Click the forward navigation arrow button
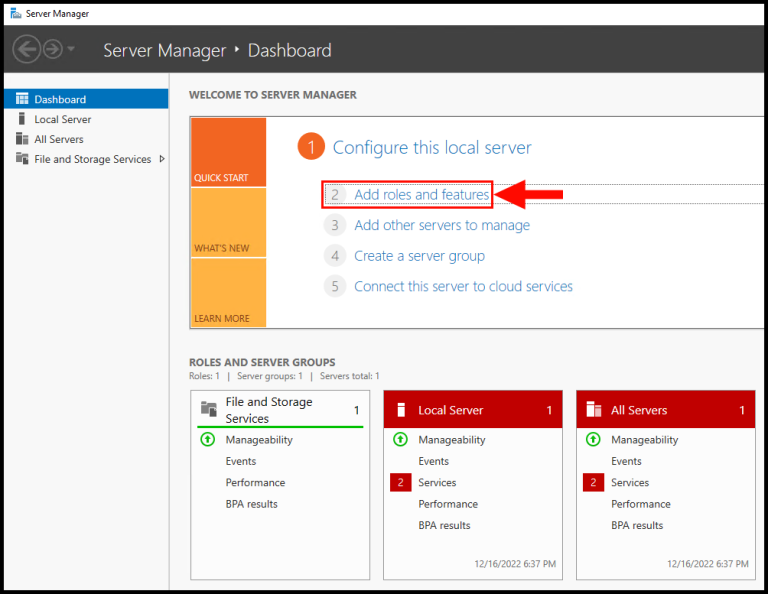Screen dimensions: 768x594 53,49
